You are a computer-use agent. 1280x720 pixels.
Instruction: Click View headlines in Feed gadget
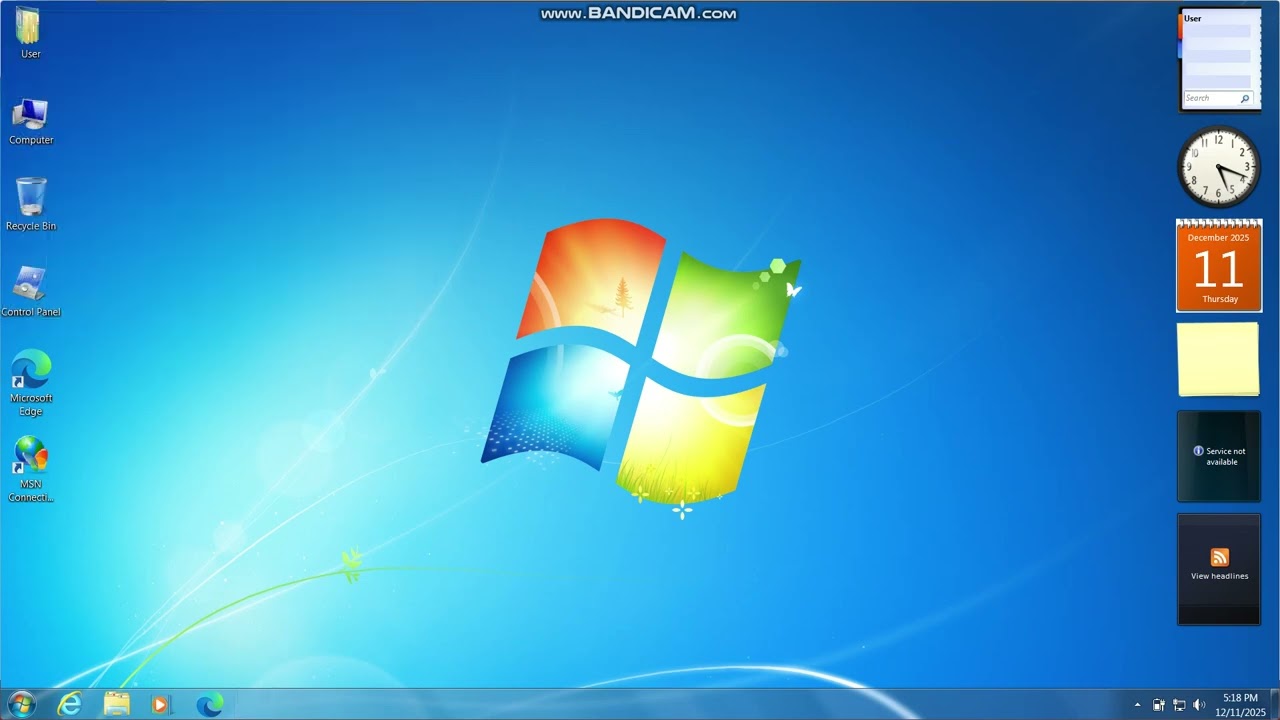1219,576
